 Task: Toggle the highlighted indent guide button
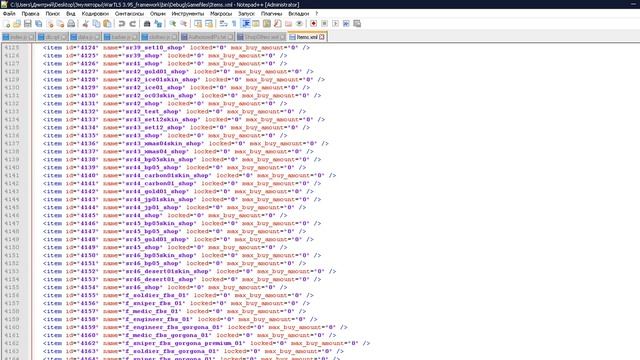tap(246, 24)
